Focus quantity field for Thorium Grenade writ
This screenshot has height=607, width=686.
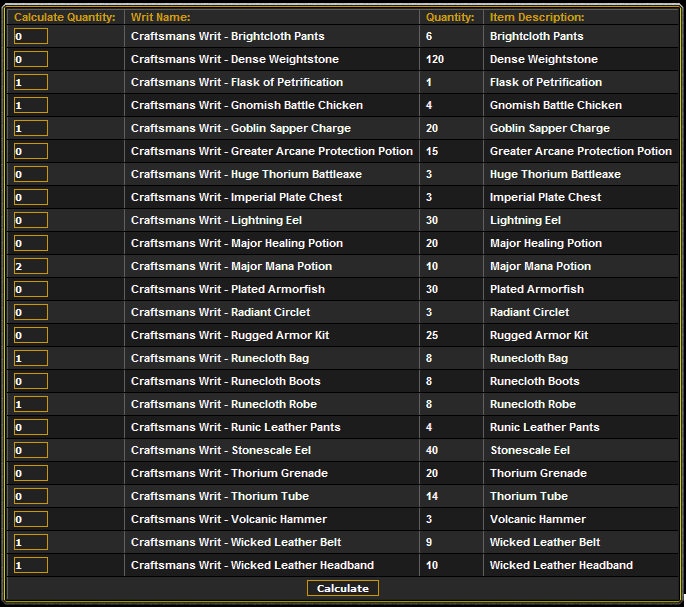(x=31, y=473)
